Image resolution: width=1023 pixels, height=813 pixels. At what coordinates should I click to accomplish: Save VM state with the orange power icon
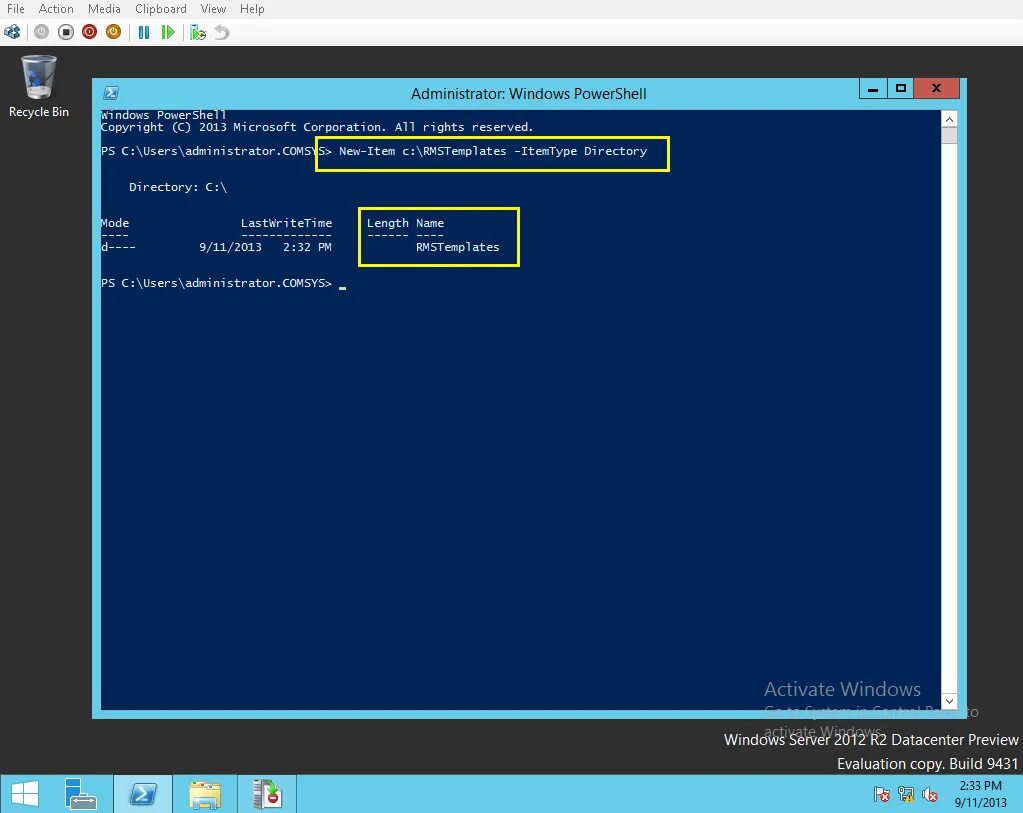pos(114,32)
